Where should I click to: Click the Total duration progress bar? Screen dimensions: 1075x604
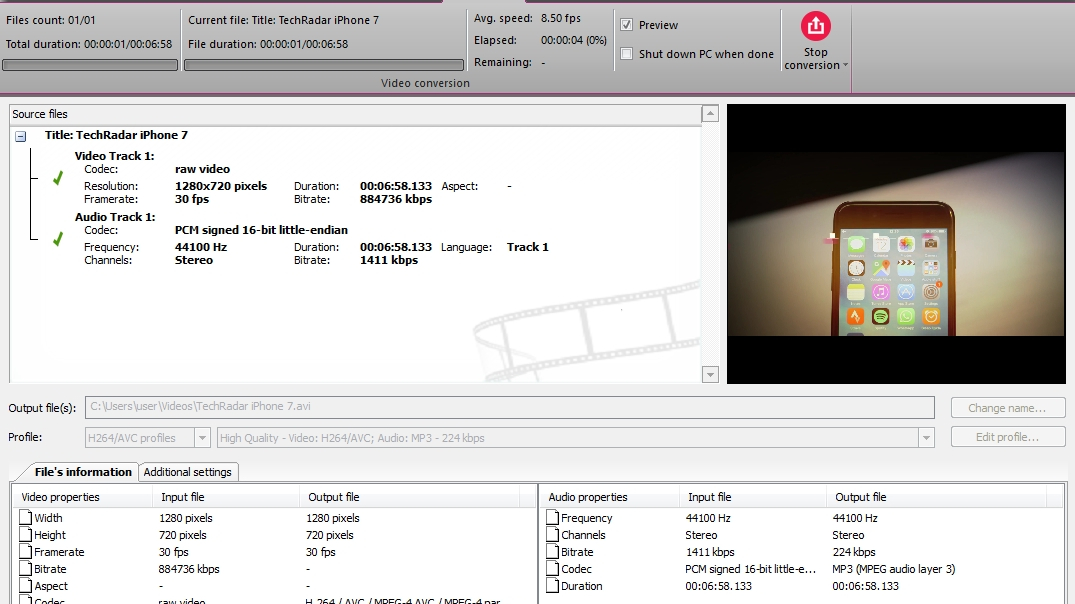click(90, 65)
